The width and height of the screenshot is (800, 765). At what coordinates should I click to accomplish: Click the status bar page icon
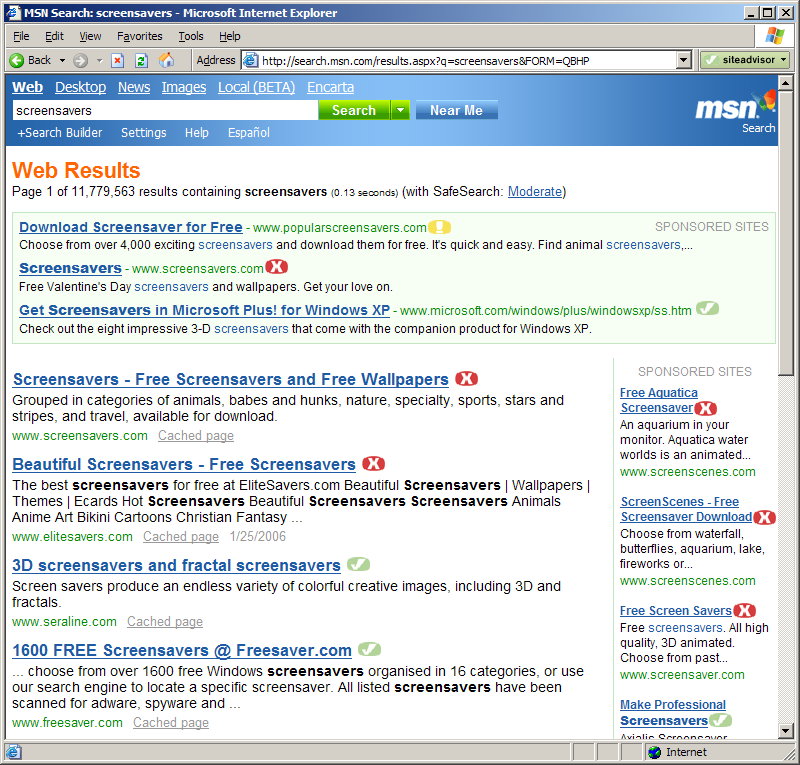[13, 752]
